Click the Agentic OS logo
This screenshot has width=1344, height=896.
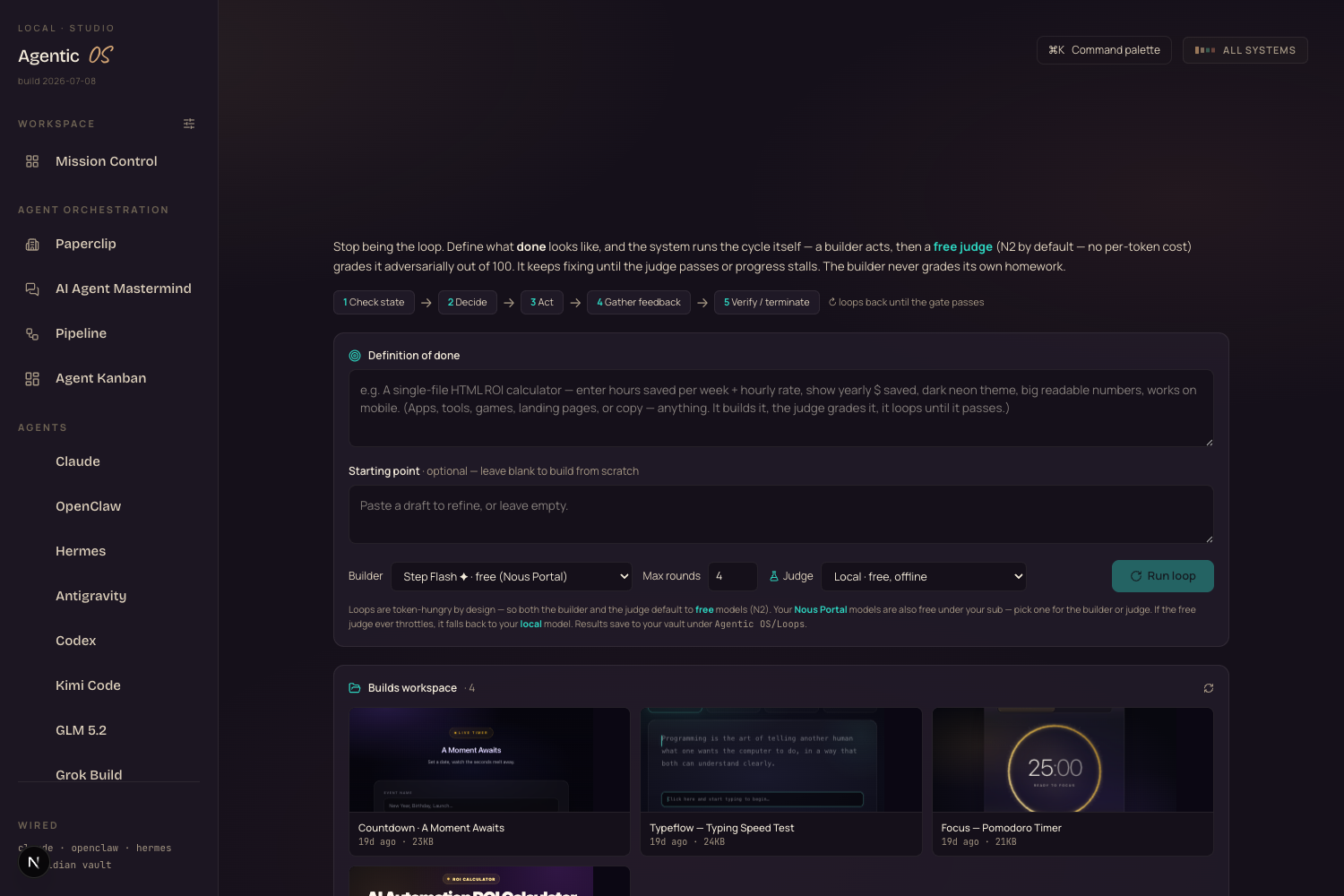[66, 56]
